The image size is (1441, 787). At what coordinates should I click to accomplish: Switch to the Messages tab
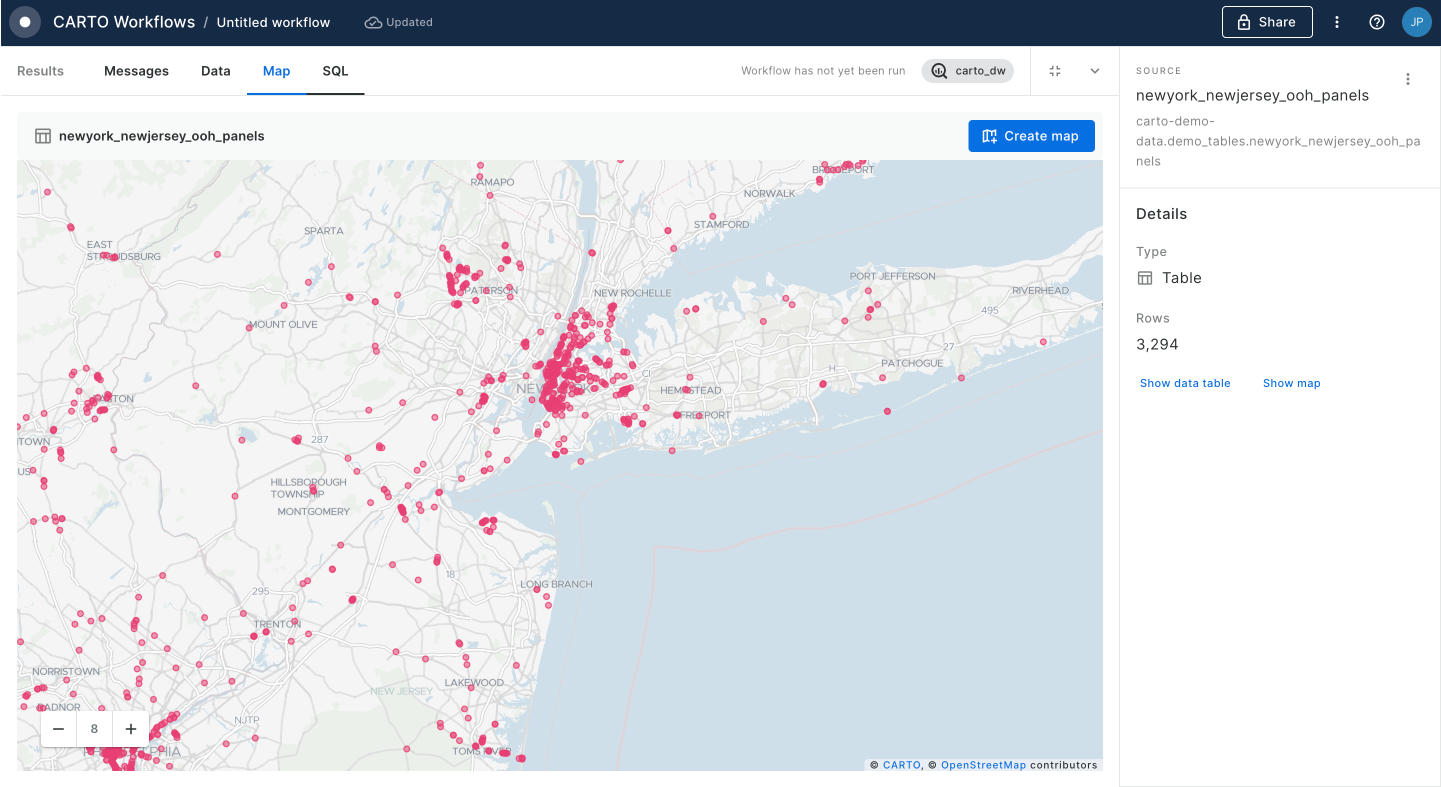[136, 71]
